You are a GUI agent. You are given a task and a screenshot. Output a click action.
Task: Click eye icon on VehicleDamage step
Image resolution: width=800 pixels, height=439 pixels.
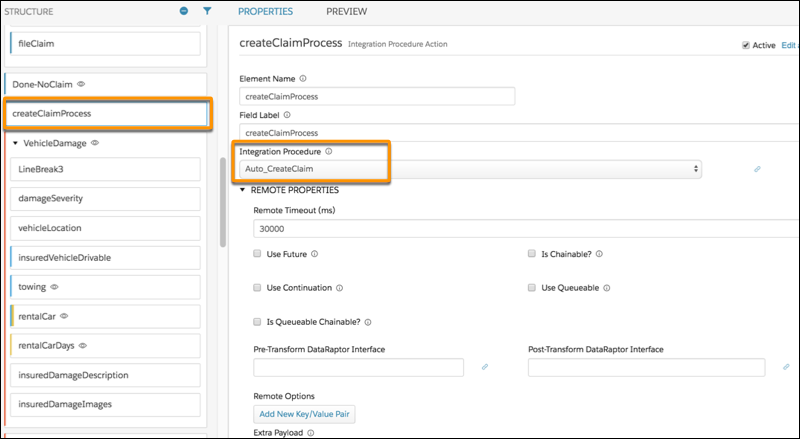pyautogui.click(x=95, y=143)
